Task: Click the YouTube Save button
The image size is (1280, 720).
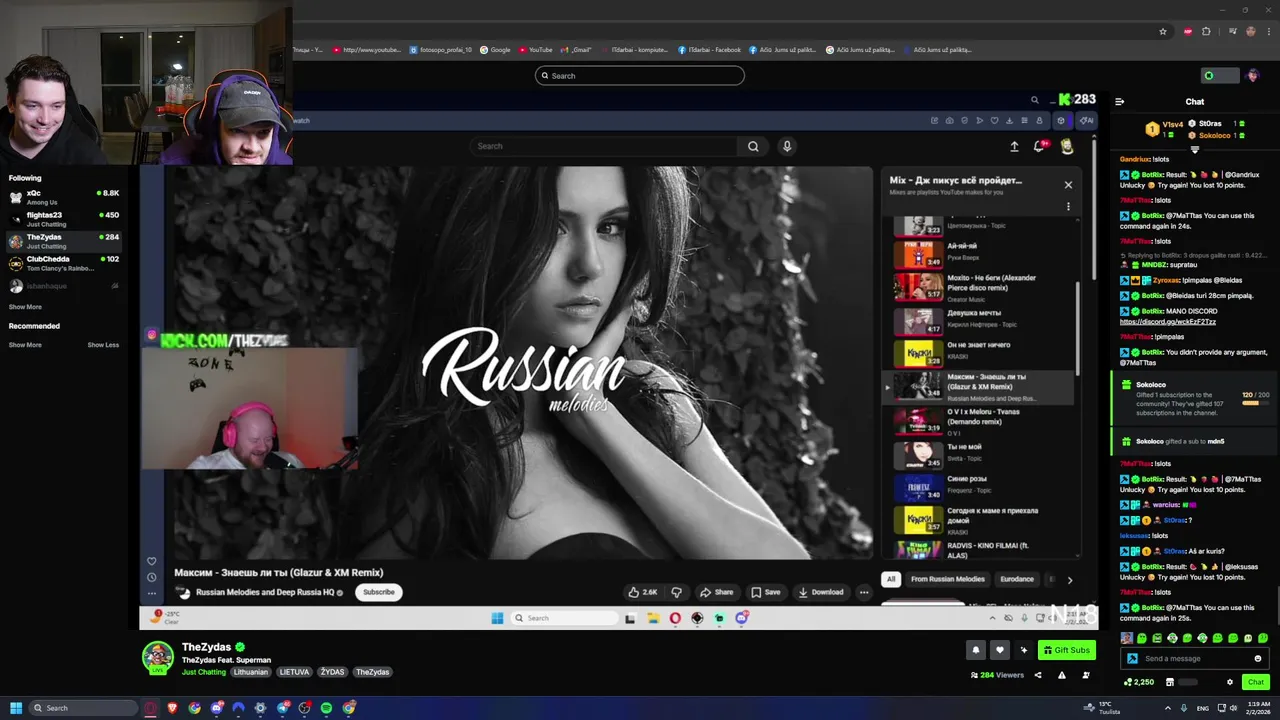Action: (765, 592)
